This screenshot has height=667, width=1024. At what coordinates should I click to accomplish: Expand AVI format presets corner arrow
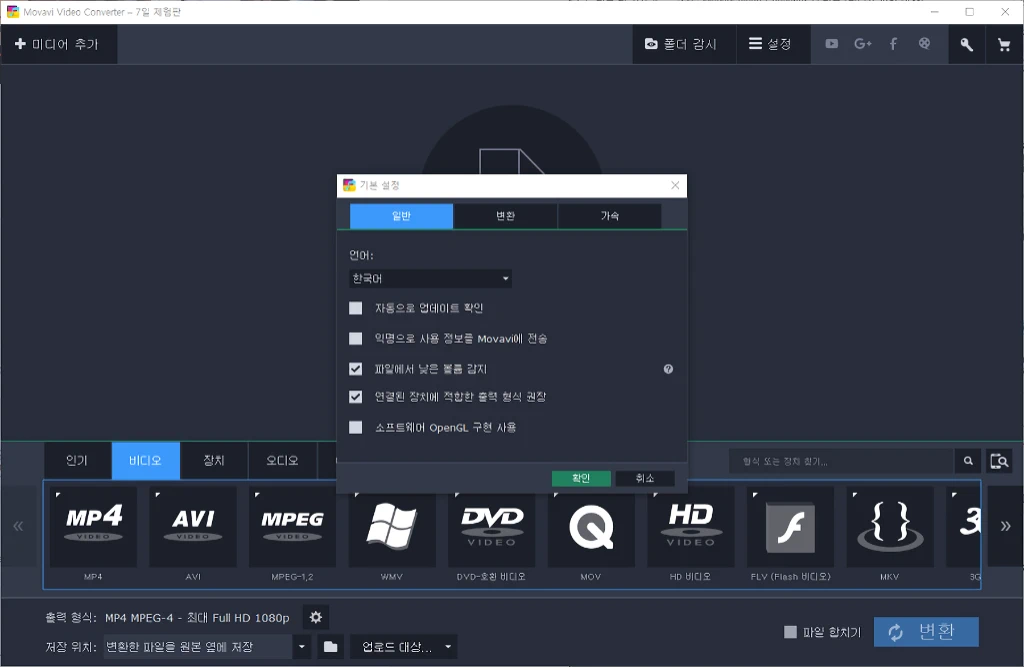click(x=157, y=495)
